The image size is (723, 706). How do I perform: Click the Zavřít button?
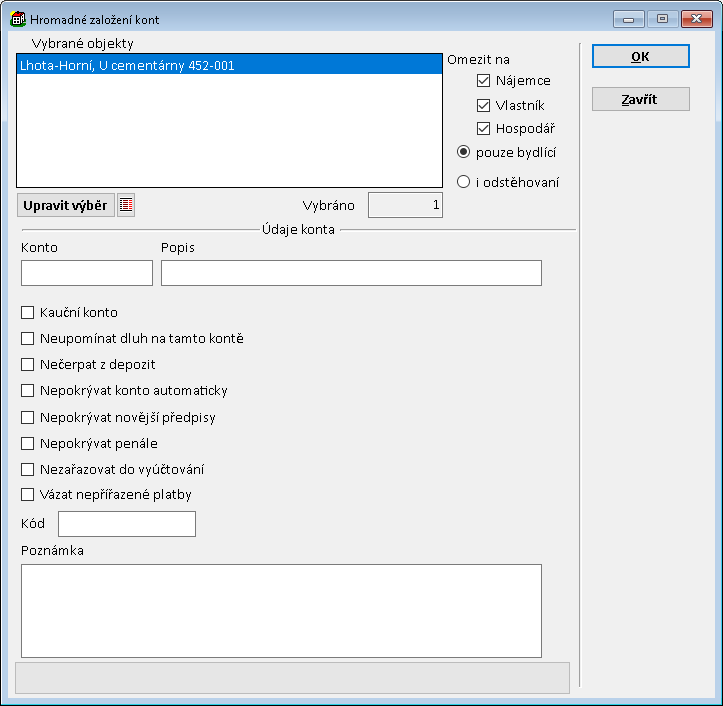(x=640, y=100)
